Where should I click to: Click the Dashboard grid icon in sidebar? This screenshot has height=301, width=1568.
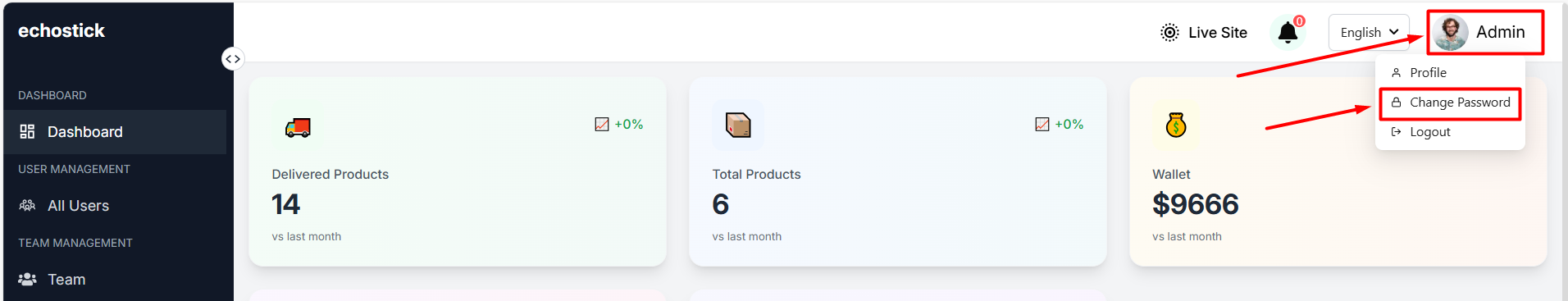tap(27, 131)
